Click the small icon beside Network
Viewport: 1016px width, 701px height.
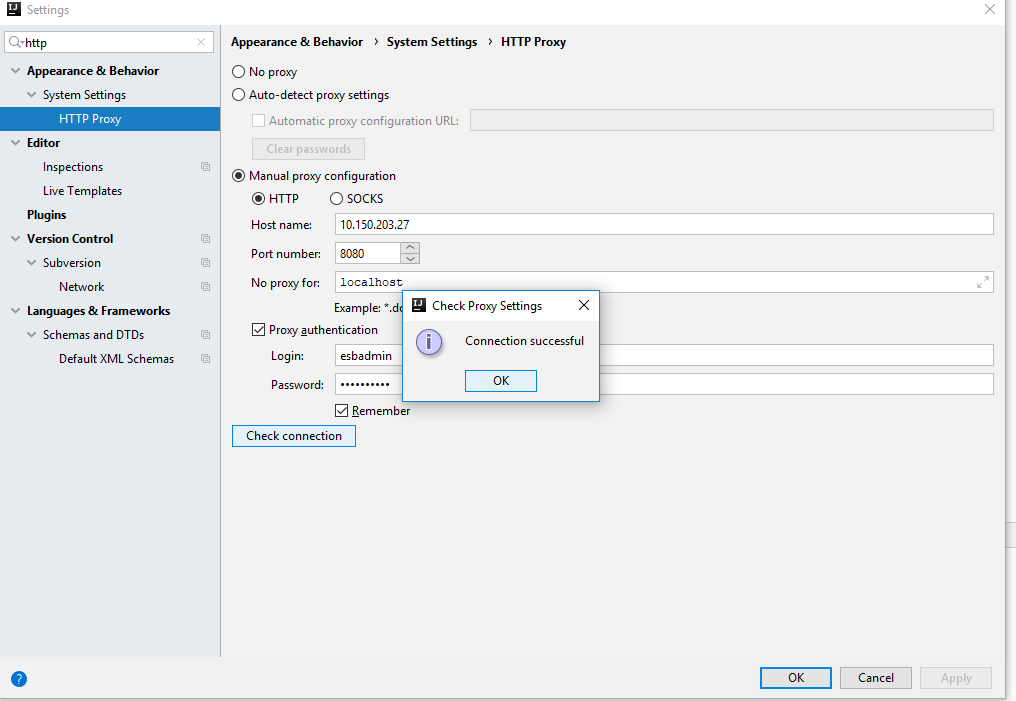(205, 286)
